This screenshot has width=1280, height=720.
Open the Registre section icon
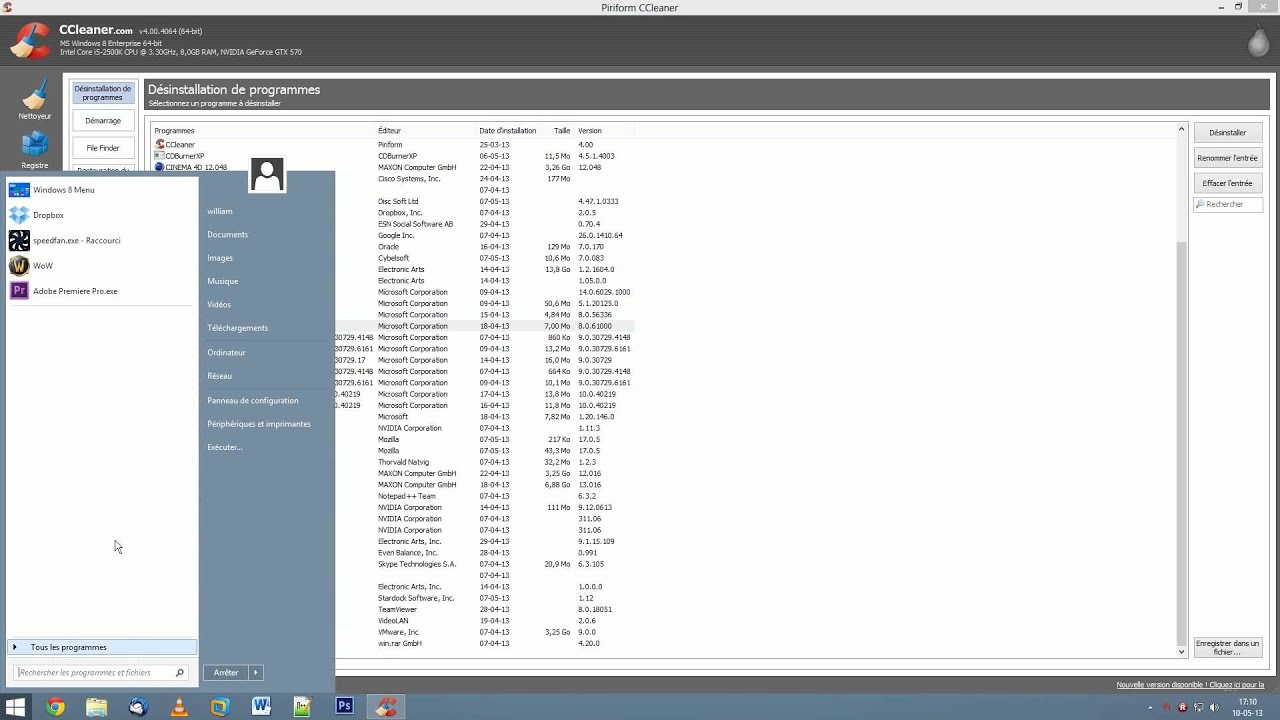coord(35,146)
